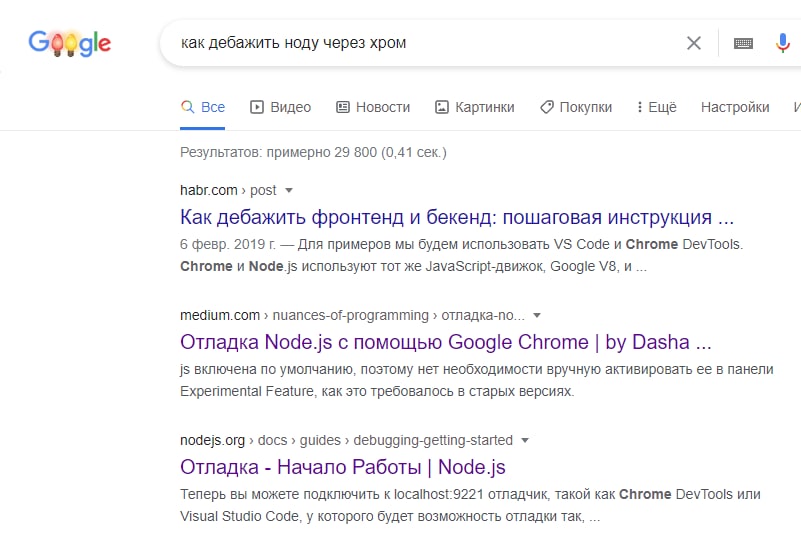
Task: Open the Картинки tab
Action: 484,107
